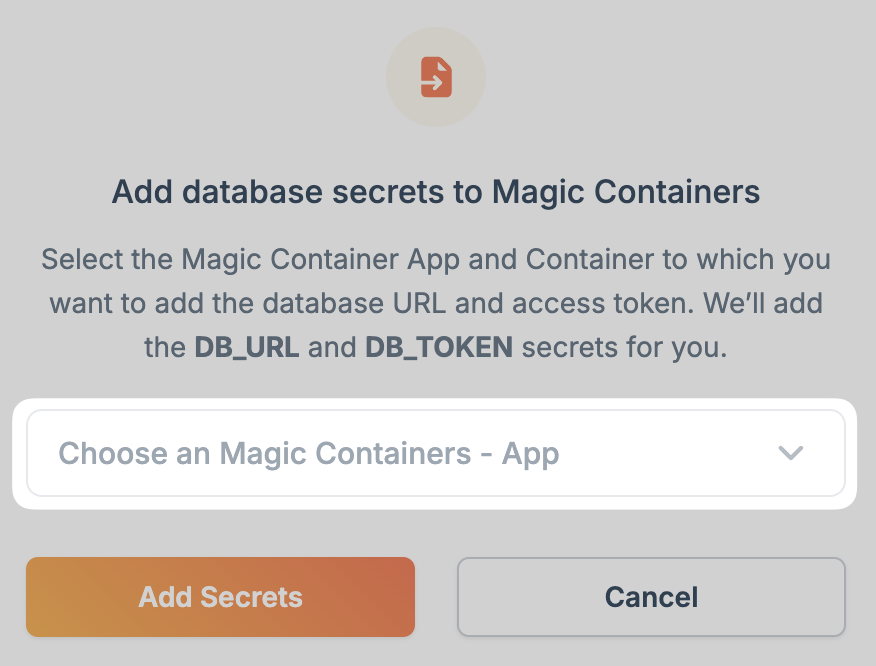Select the Cancel button on the right
Image resolution: width=876 pixels, height=666 pixels.
click(650, 596)
